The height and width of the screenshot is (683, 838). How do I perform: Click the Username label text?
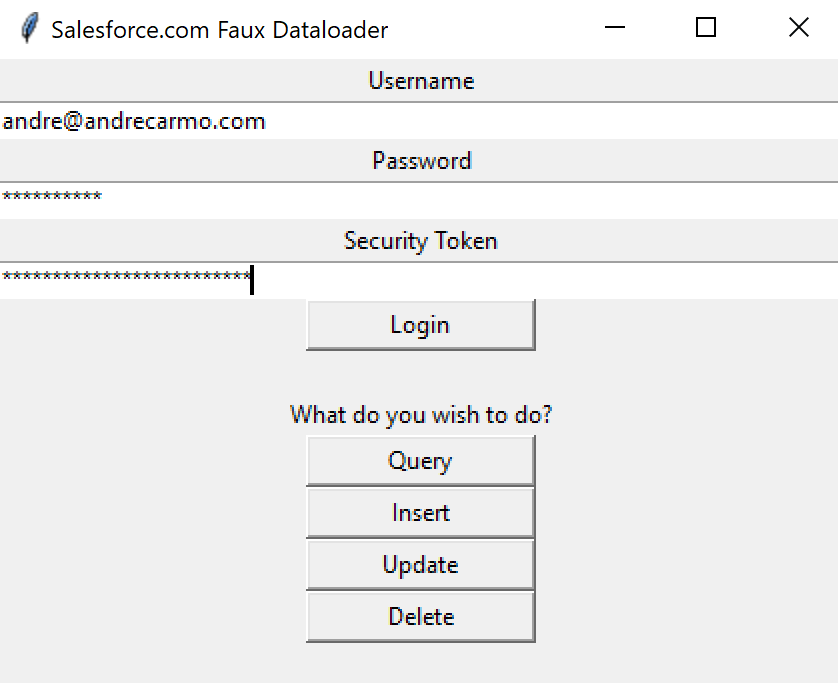(421, 81)
